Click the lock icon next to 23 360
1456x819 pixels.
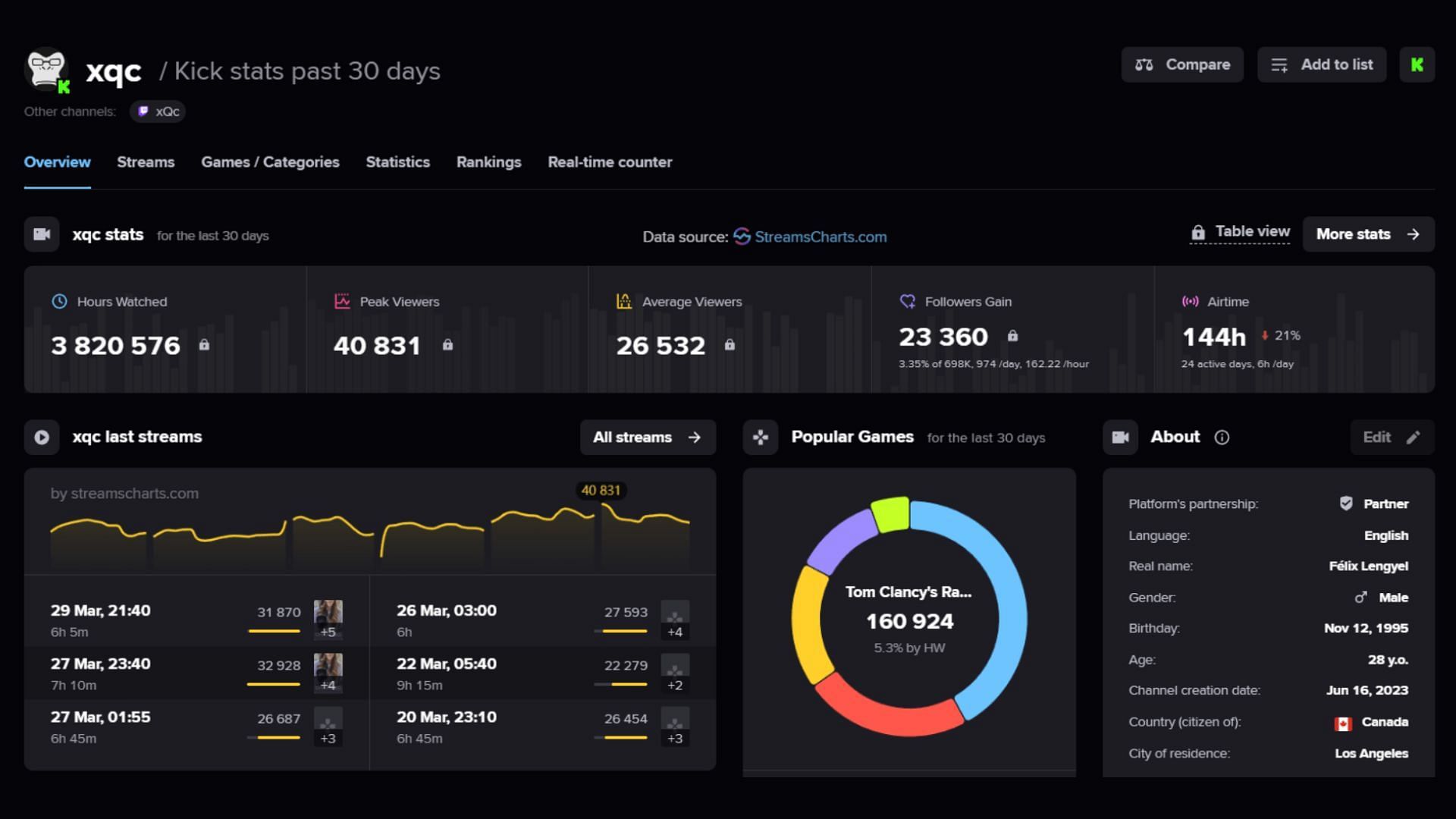(1012, 335)
